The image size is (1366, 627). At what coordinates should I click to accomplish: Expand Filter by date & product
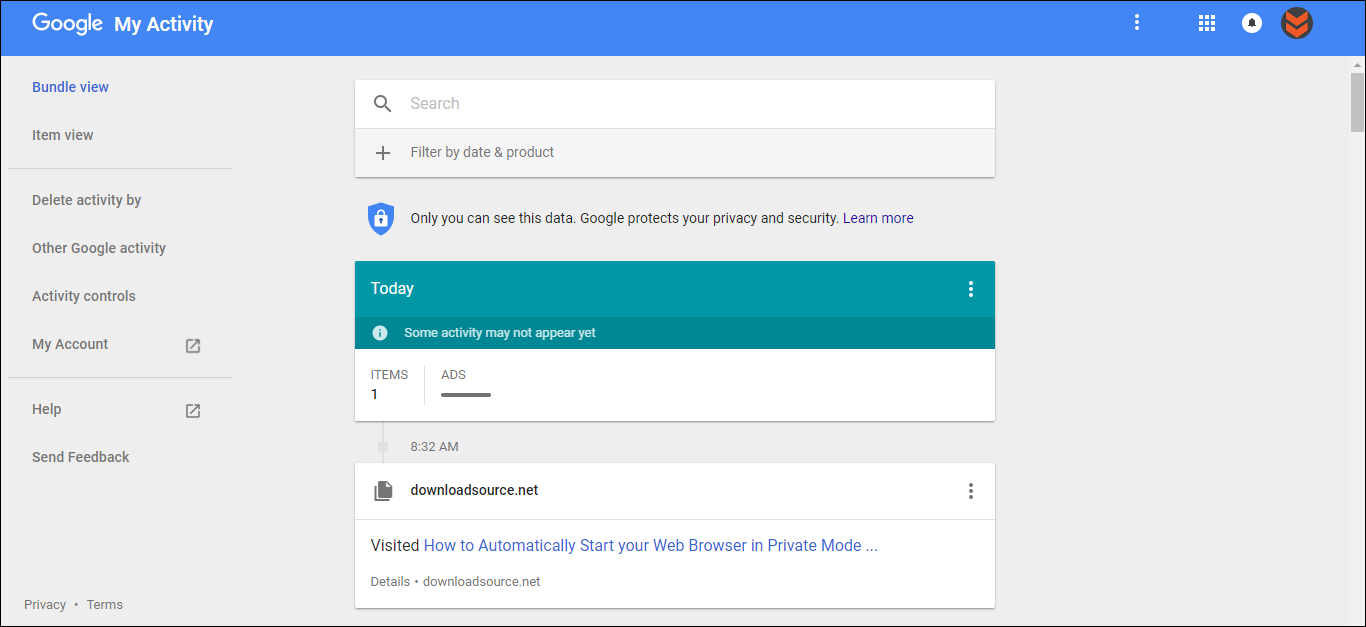click(675, 153)
